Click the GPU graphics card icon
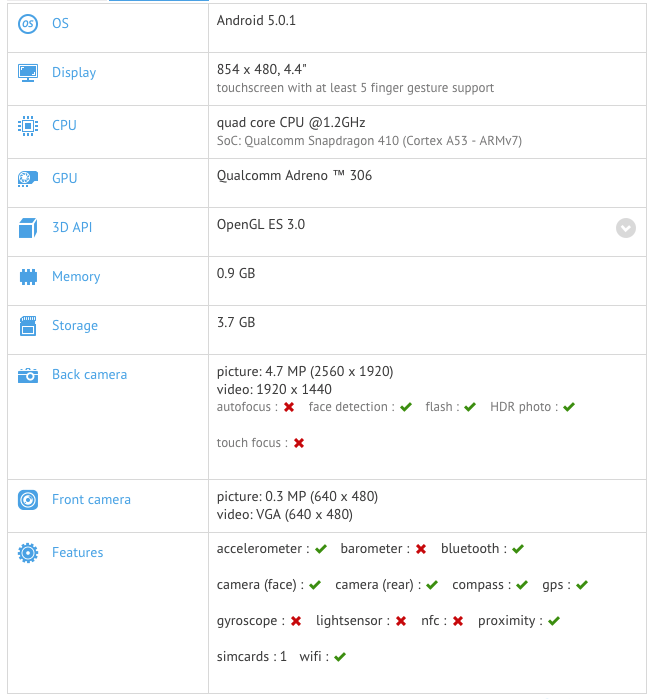This screenshot has height=699, width=655. pyautogui.click(x=27, y=179)
